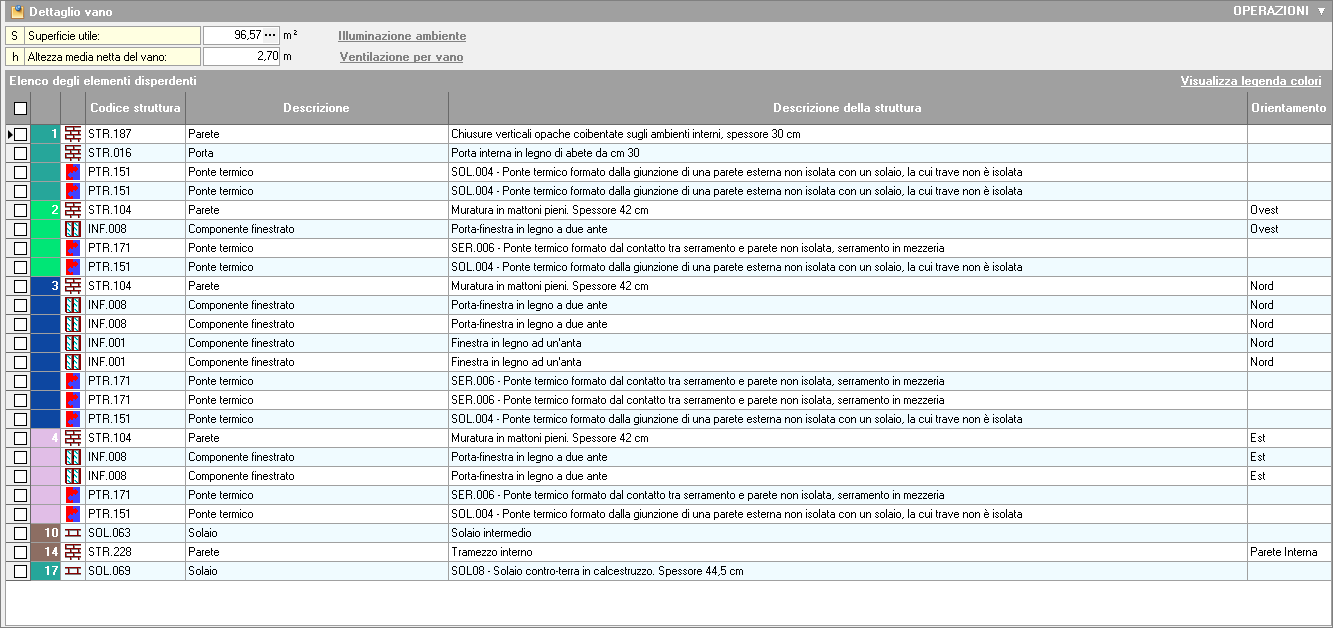
Task: Click the Orientamento column header
Action: point(1288,108)
